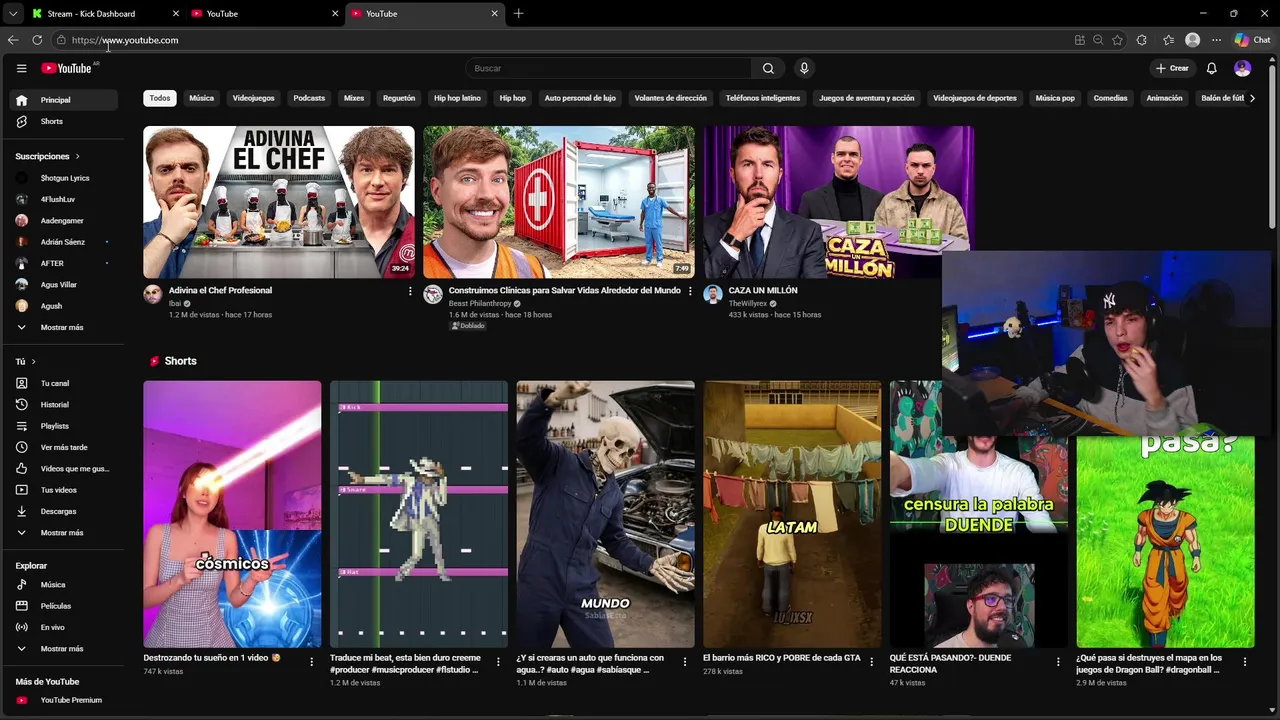Image resolution: width=1280 pixels, height=720 pixels.
Task: Click the Crear button
Action: pyautogui.click(x=1172, y=68)
